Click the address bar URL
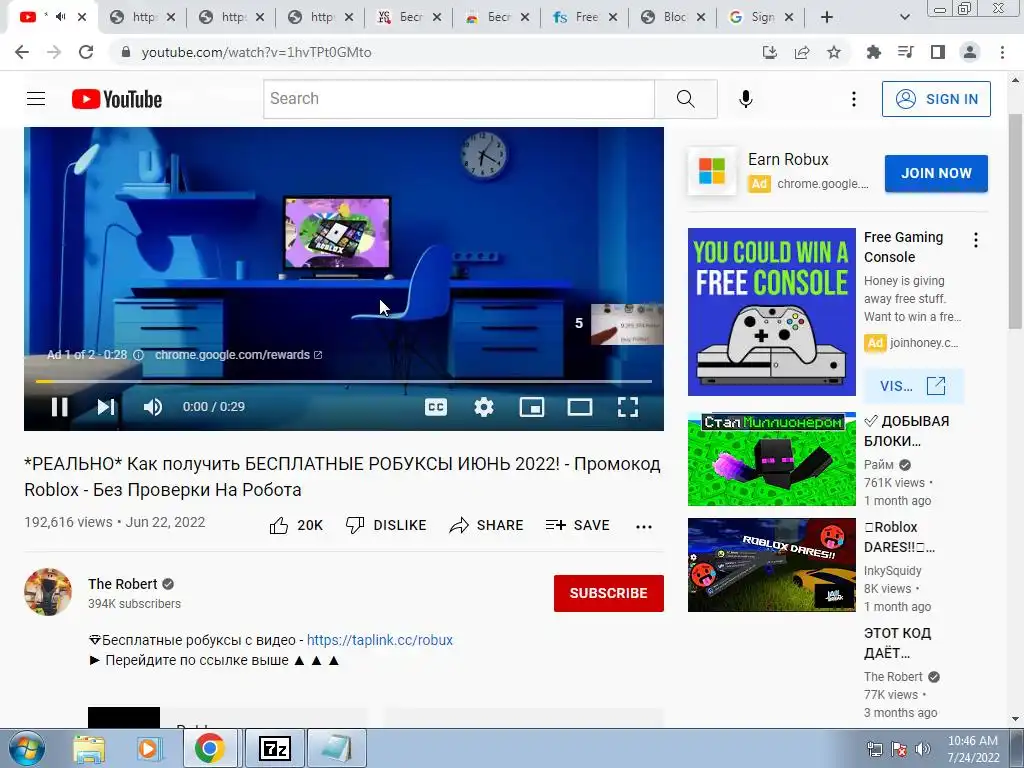1024x768 pixels. click(256, 52)
